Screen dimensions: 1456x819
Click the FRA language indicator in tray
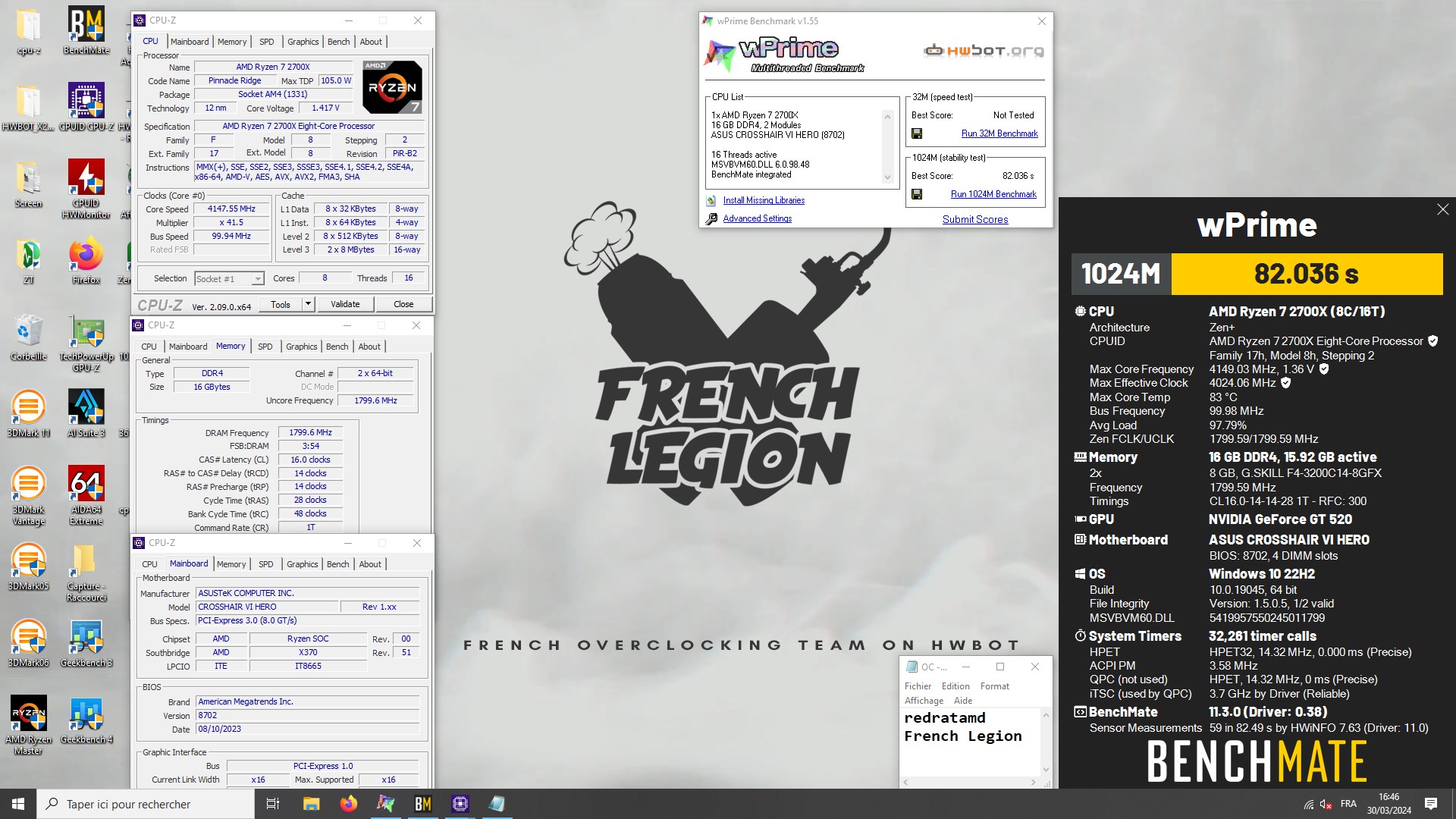pyautogui.click(x=1348, y=804)
